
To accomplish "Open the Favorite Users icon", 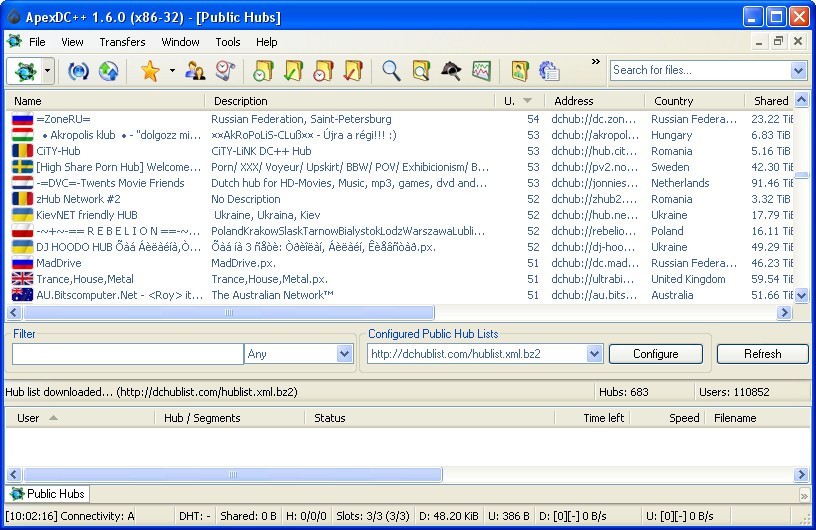I will (x=195, y=71).
